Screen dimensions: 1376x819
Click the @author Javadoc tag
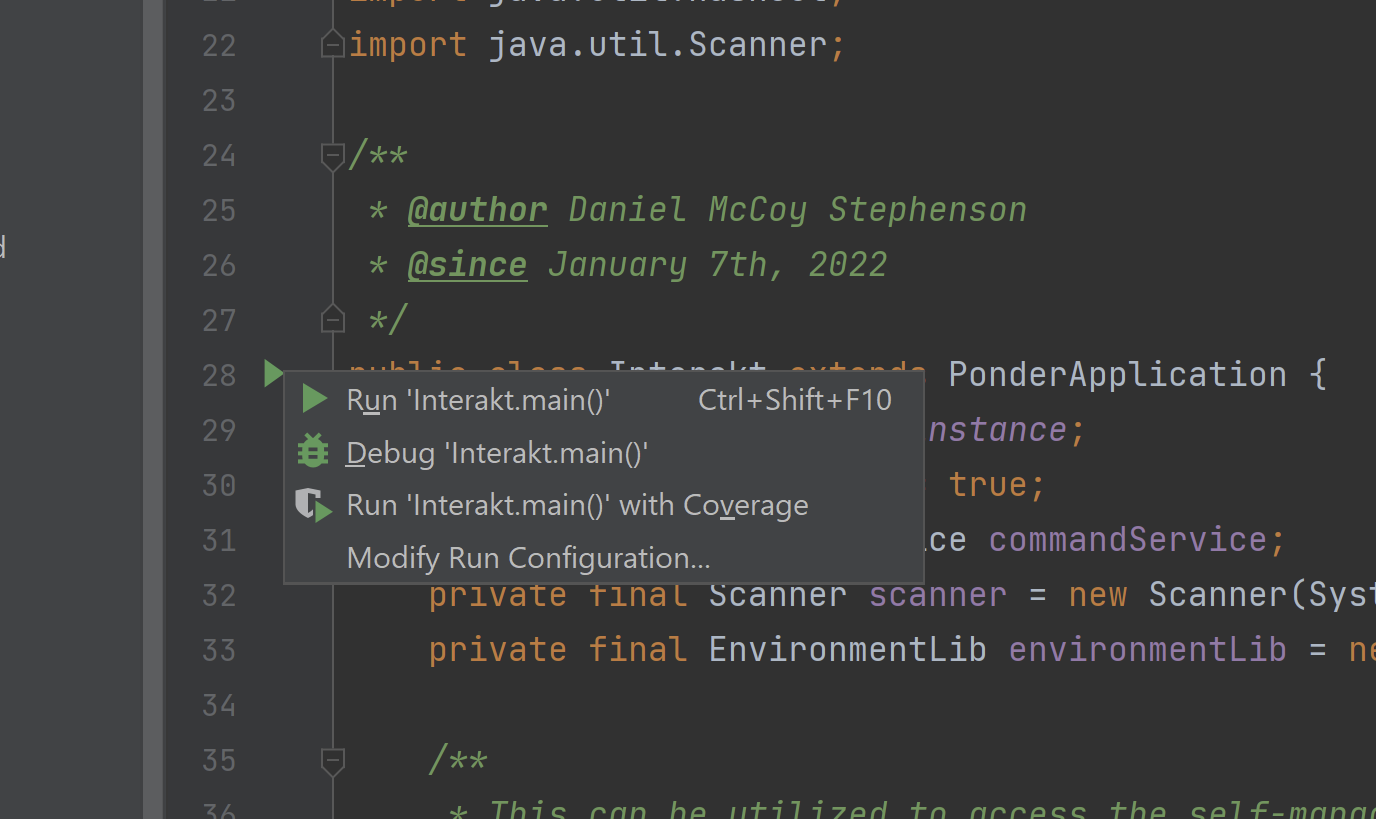click(477, 210)
